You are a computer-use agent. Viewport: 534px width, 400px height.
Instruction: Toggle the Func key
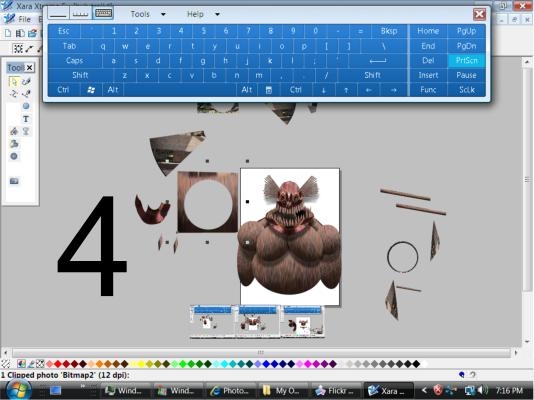click(428, 90)
